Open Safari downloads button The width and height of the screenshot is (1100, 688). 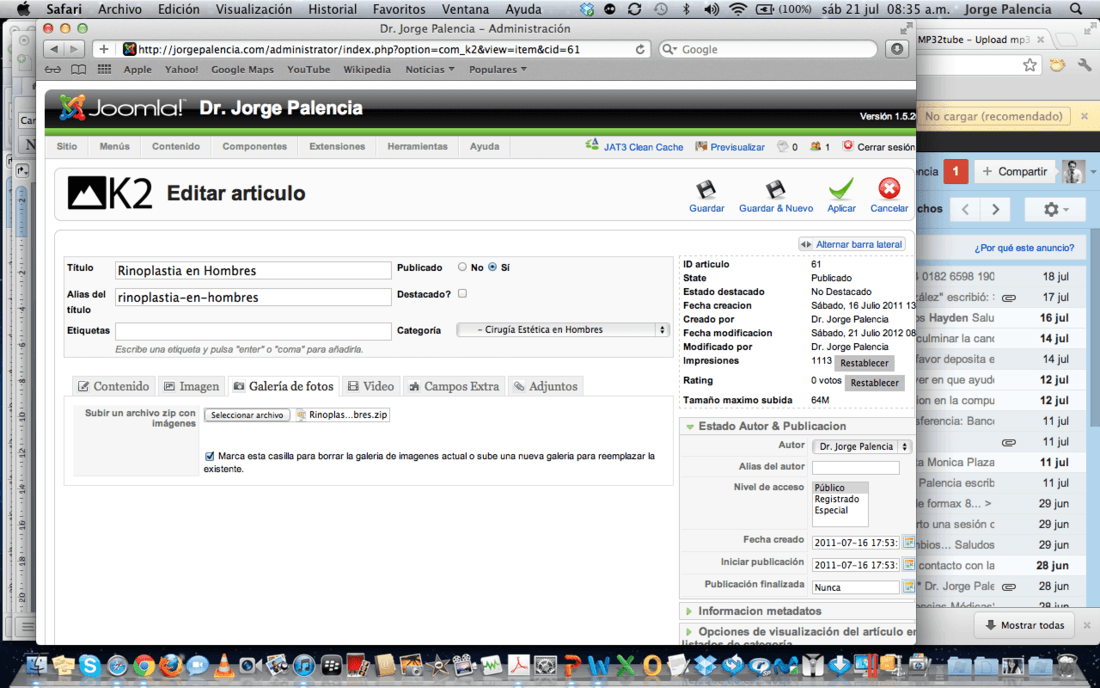[897, 49]
